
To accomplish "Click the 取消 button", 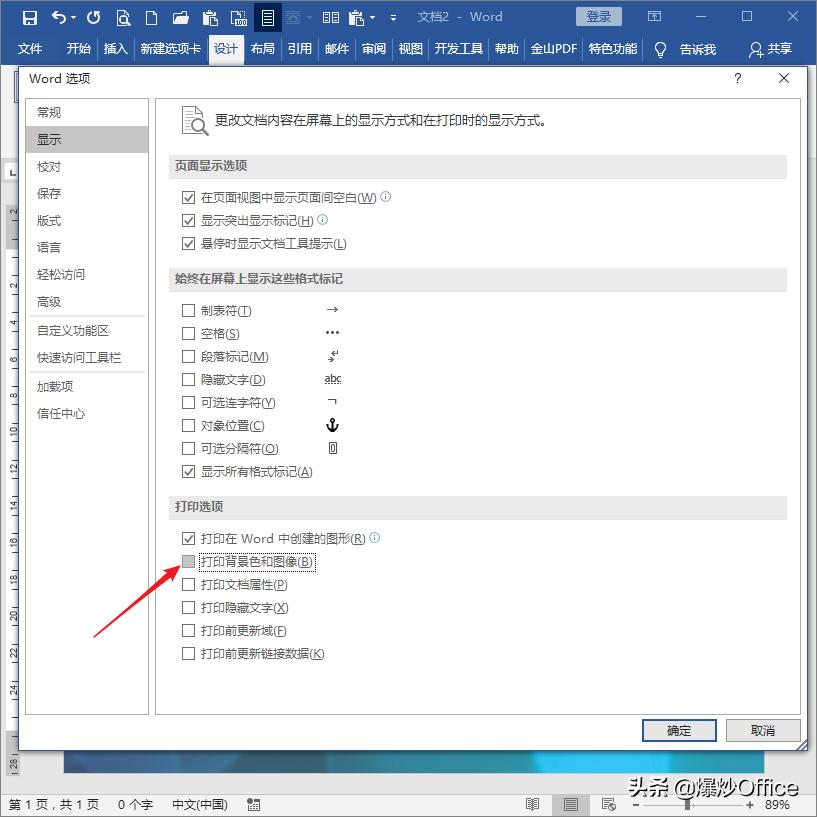I will coord(762,730).
